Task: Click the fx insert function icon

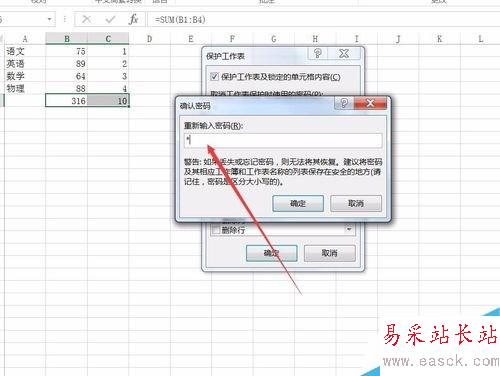Action: click(133, 19)
